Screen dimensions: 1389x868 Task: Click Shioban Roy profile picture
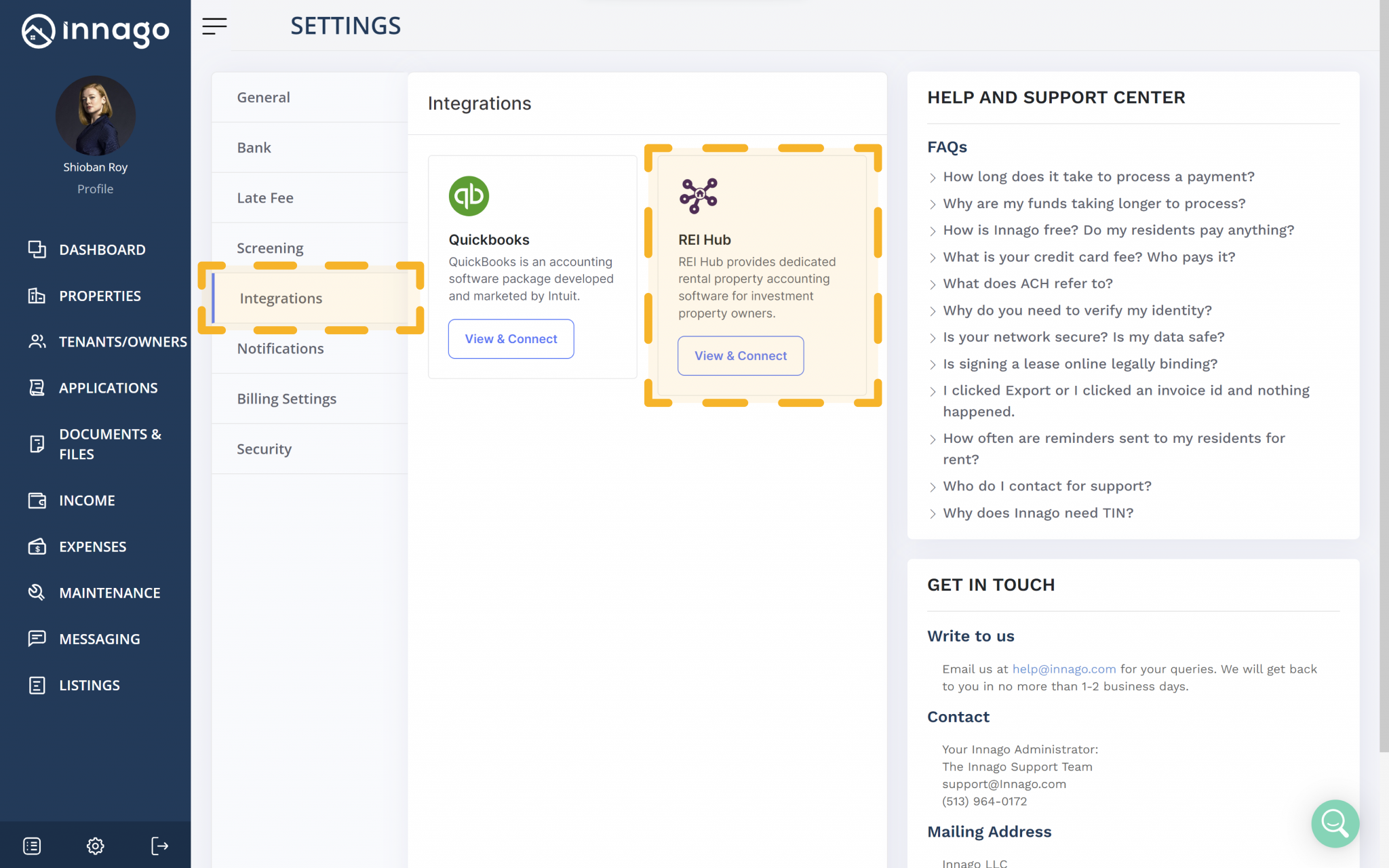pyautogui.click(x=96, y=116)
